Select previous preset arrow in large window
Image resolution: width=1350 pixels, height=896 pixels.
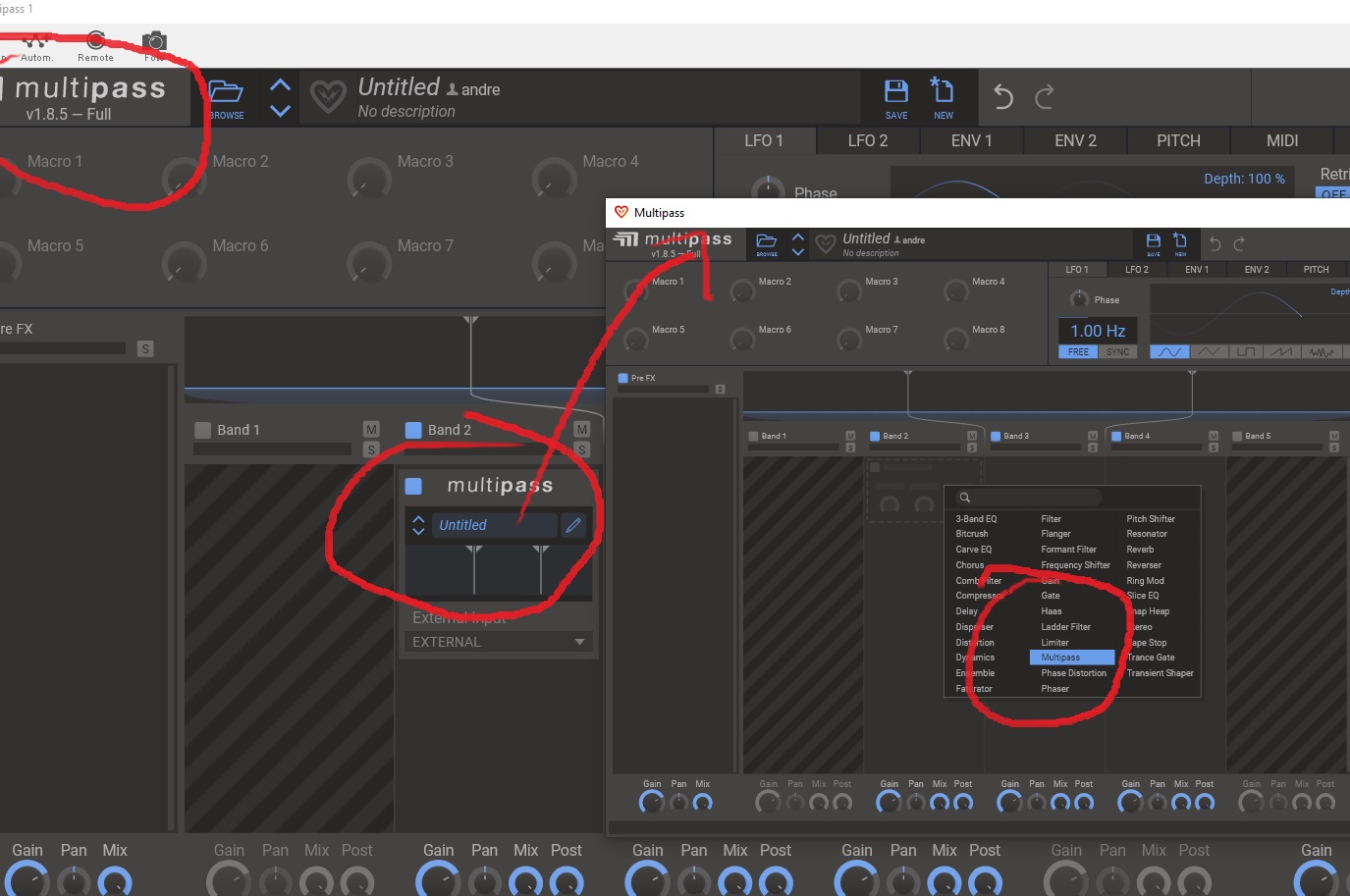(280, 85)
